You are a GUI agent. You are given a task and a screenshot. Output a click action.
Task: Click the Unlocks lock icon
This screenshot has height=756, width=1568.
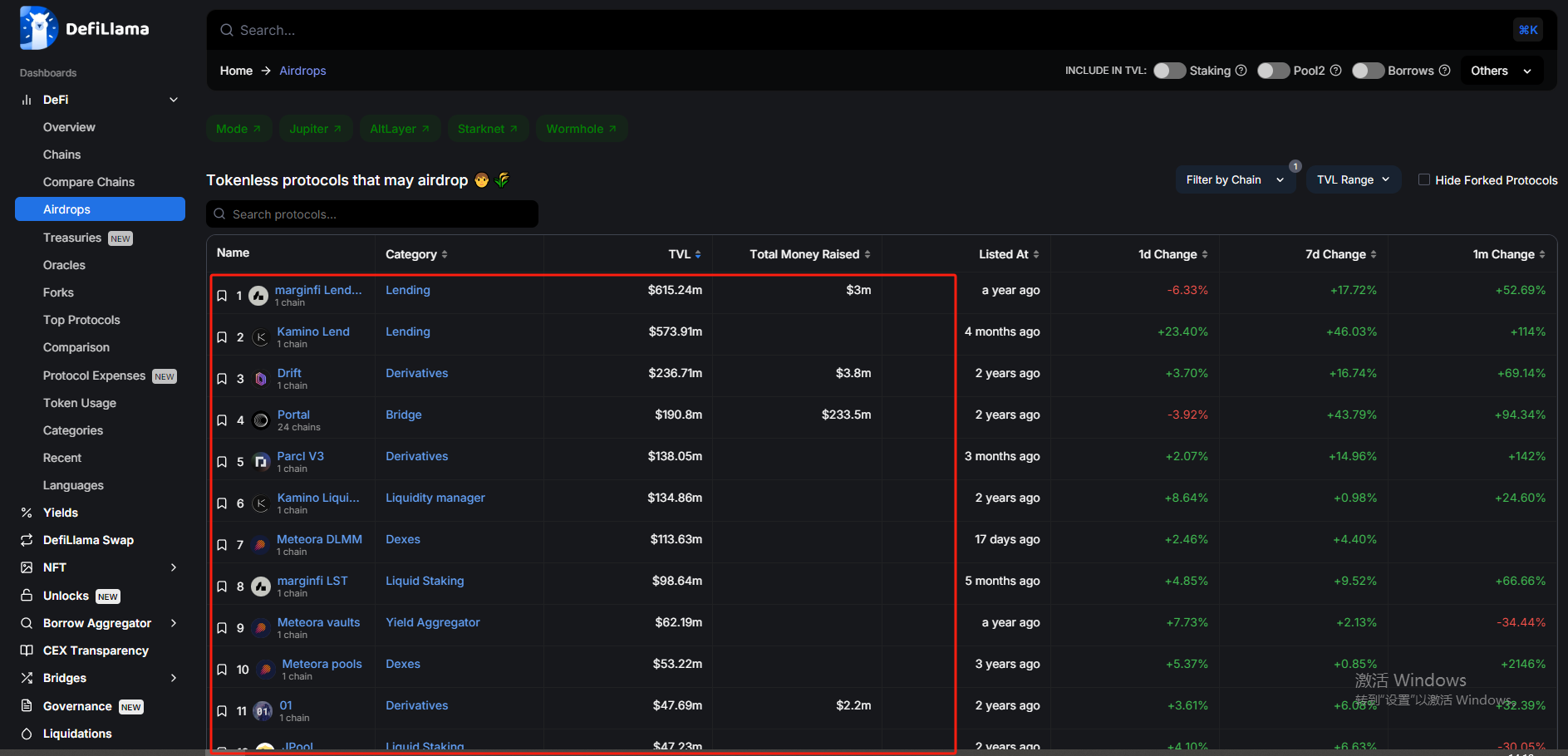(x=27, y=596)
